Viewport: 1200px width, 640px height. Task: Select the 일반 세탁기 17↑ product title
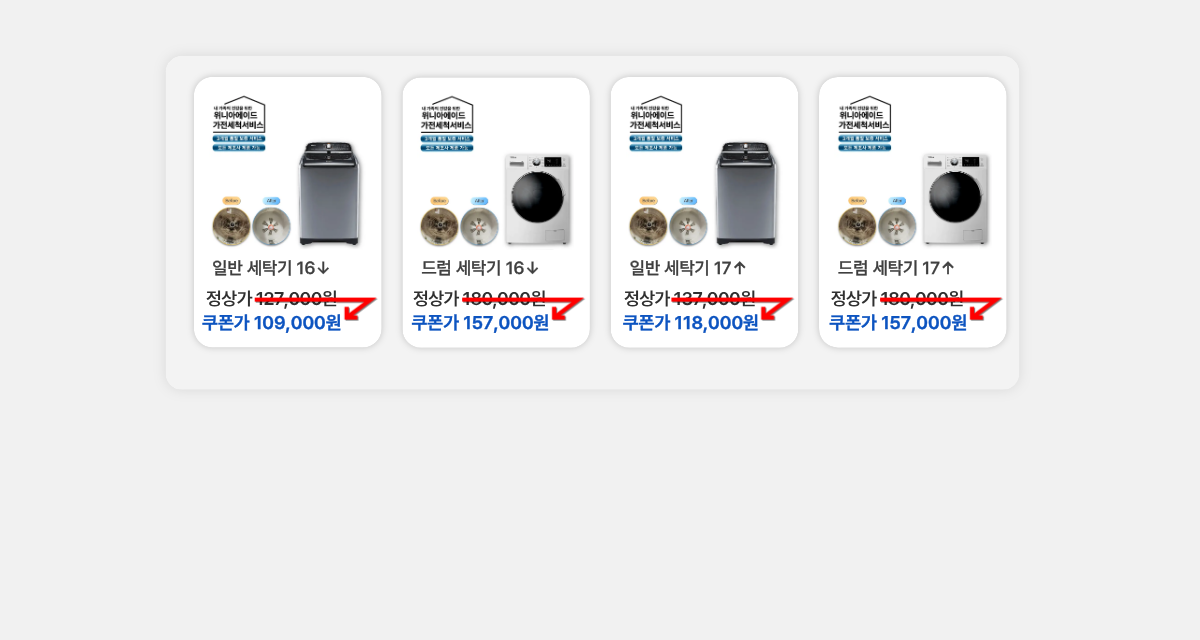click(688, 268)
